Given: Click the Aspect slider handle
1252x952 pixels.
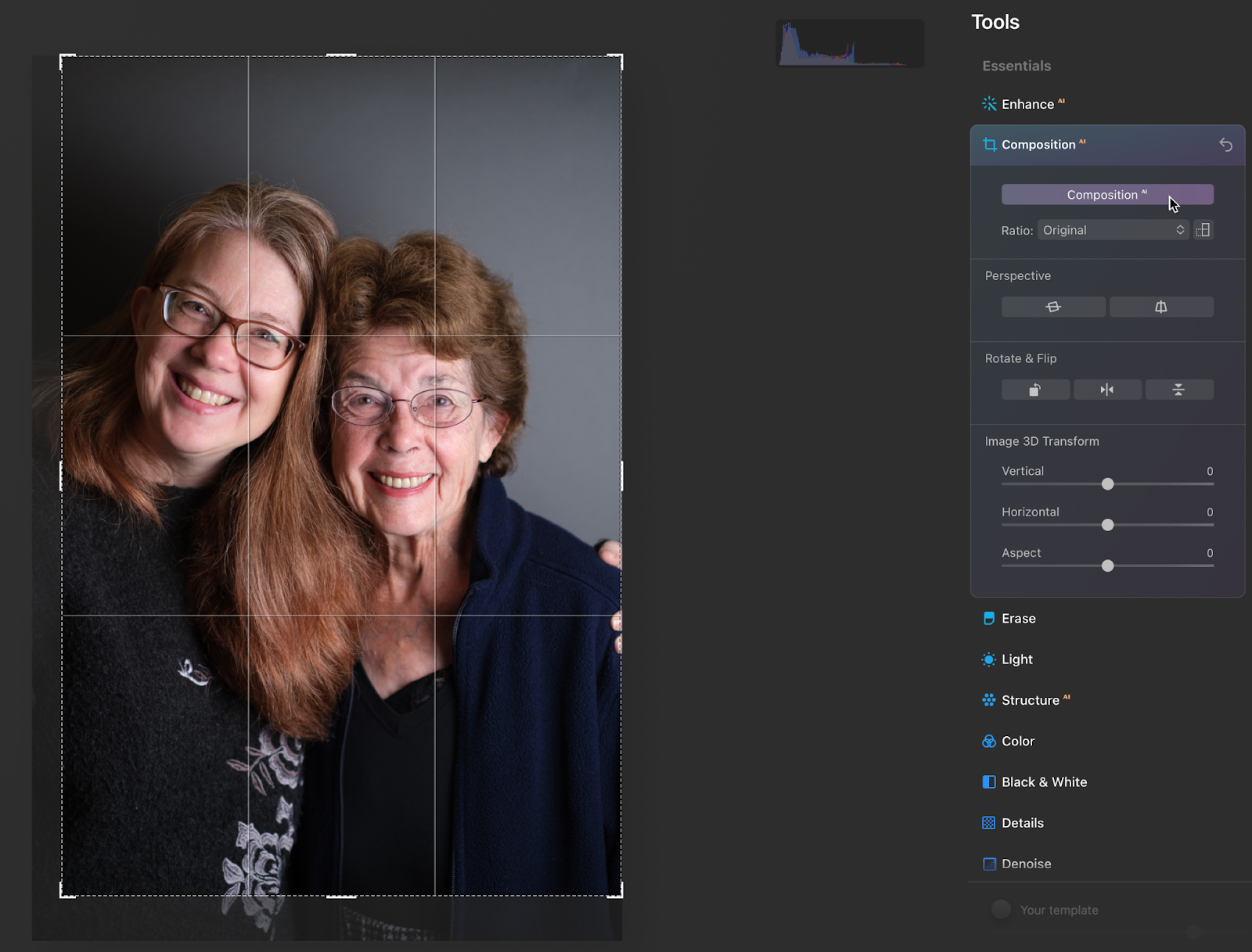Looking at the screenshot, I should coord(1107,566).
